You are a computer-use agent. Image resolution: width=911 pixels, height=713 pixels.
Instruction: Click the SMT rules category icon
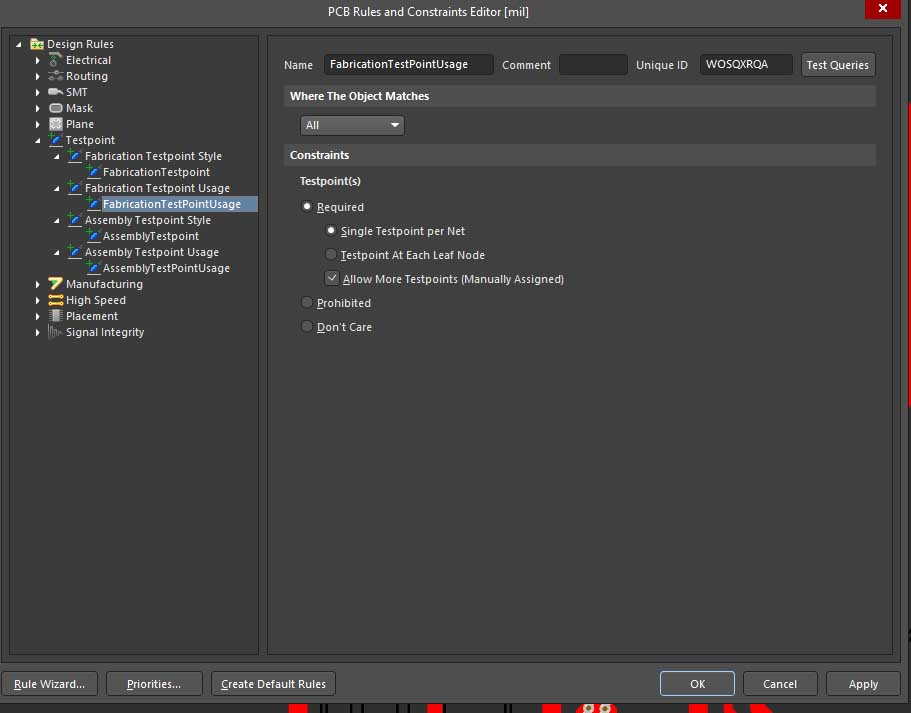(56, 92)
